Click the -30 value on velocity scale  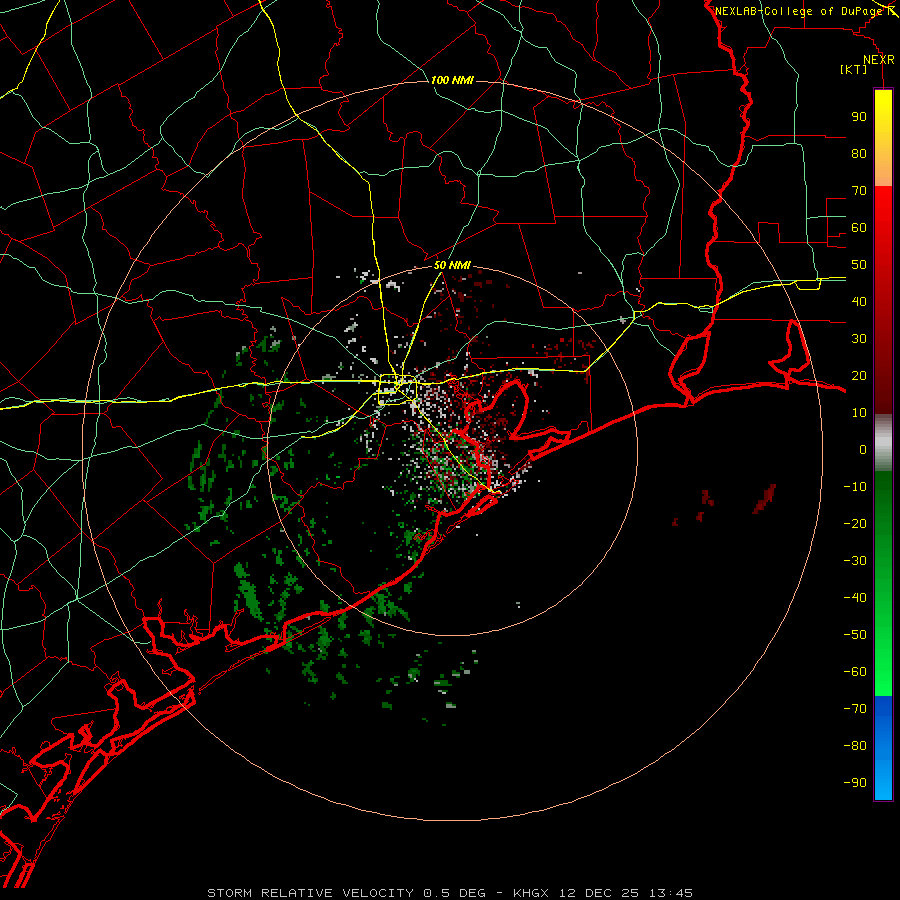(855, 561)
